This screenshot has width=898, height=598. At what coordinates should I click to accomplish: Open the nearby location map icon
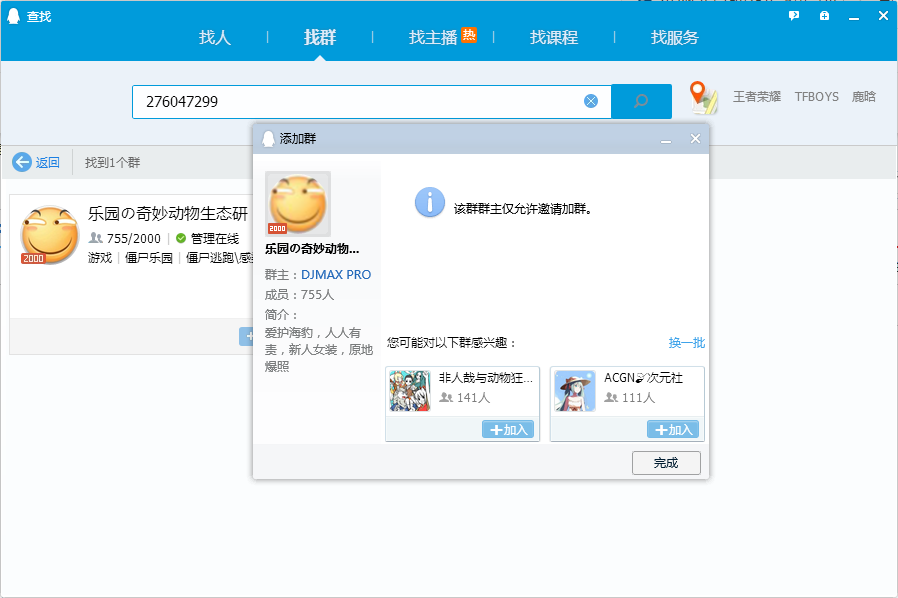point(704,98)
